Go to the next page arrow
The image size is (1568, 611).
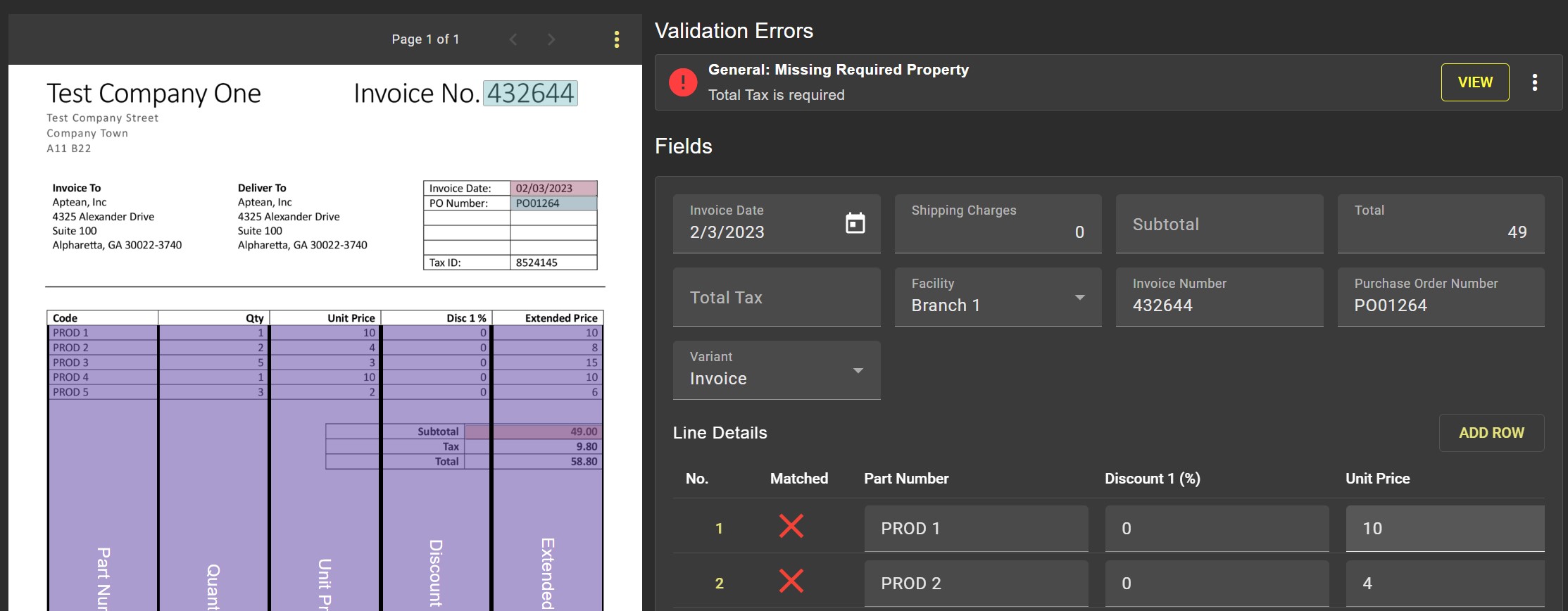click(551, 39)
